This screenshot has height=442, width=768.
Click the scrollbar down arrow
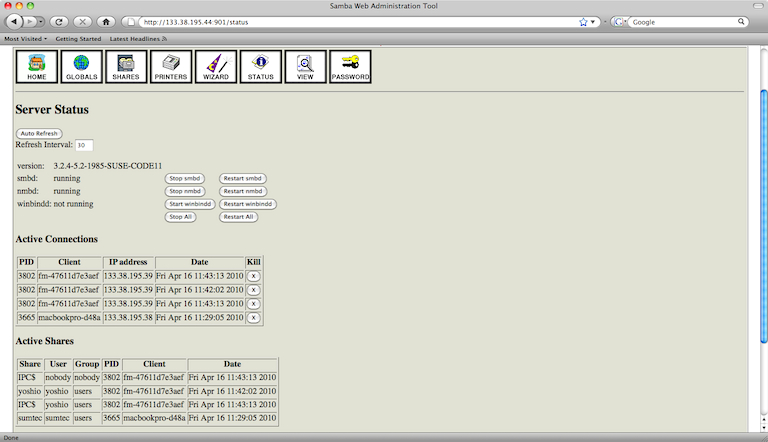pos(764,428)
